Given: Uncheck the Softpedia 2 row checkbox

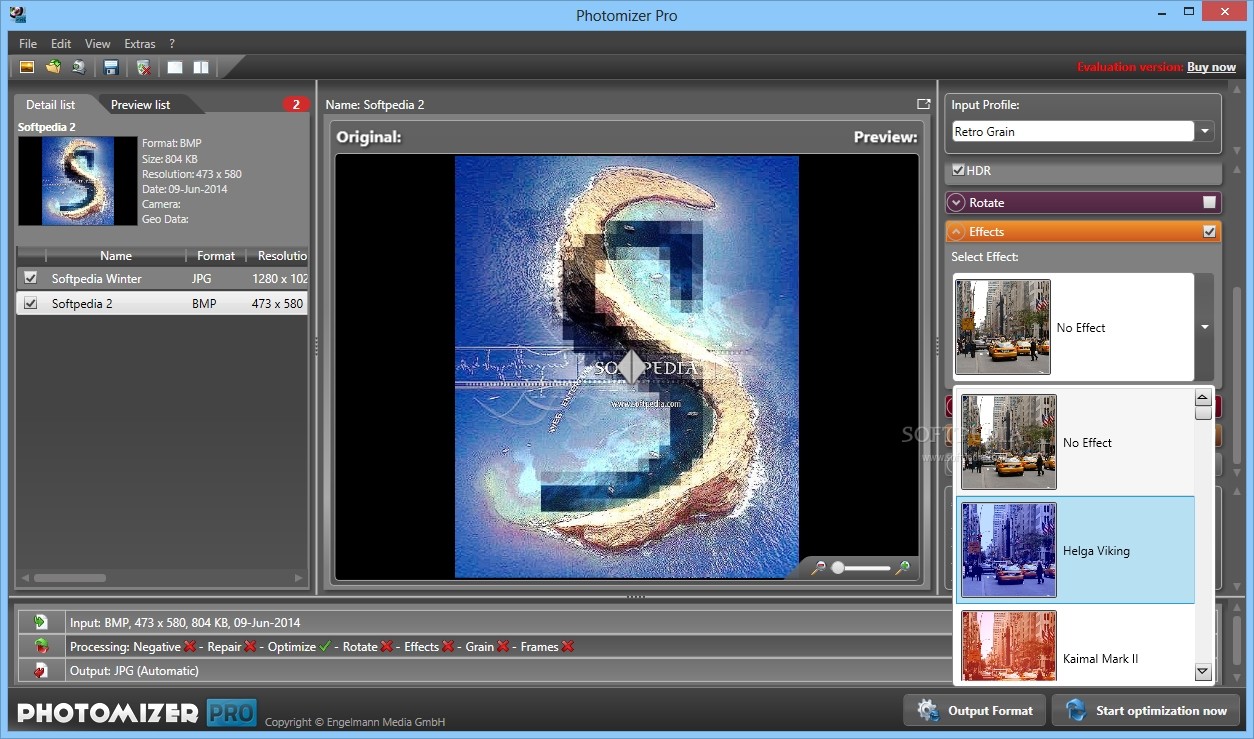Looking at the screenshot, I should pyautogui.click(x=30, y=303).
